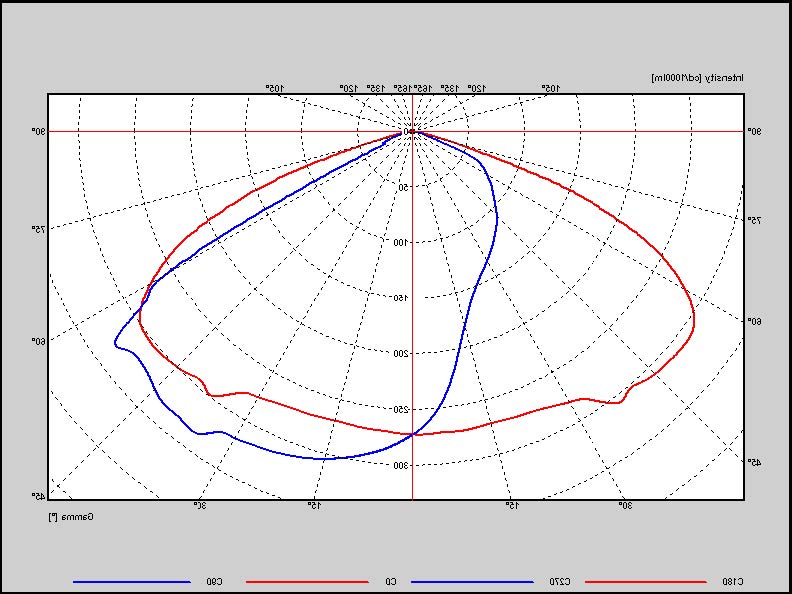Click the red line sample beside C0

pyautogui.click(x=307, y=582)
